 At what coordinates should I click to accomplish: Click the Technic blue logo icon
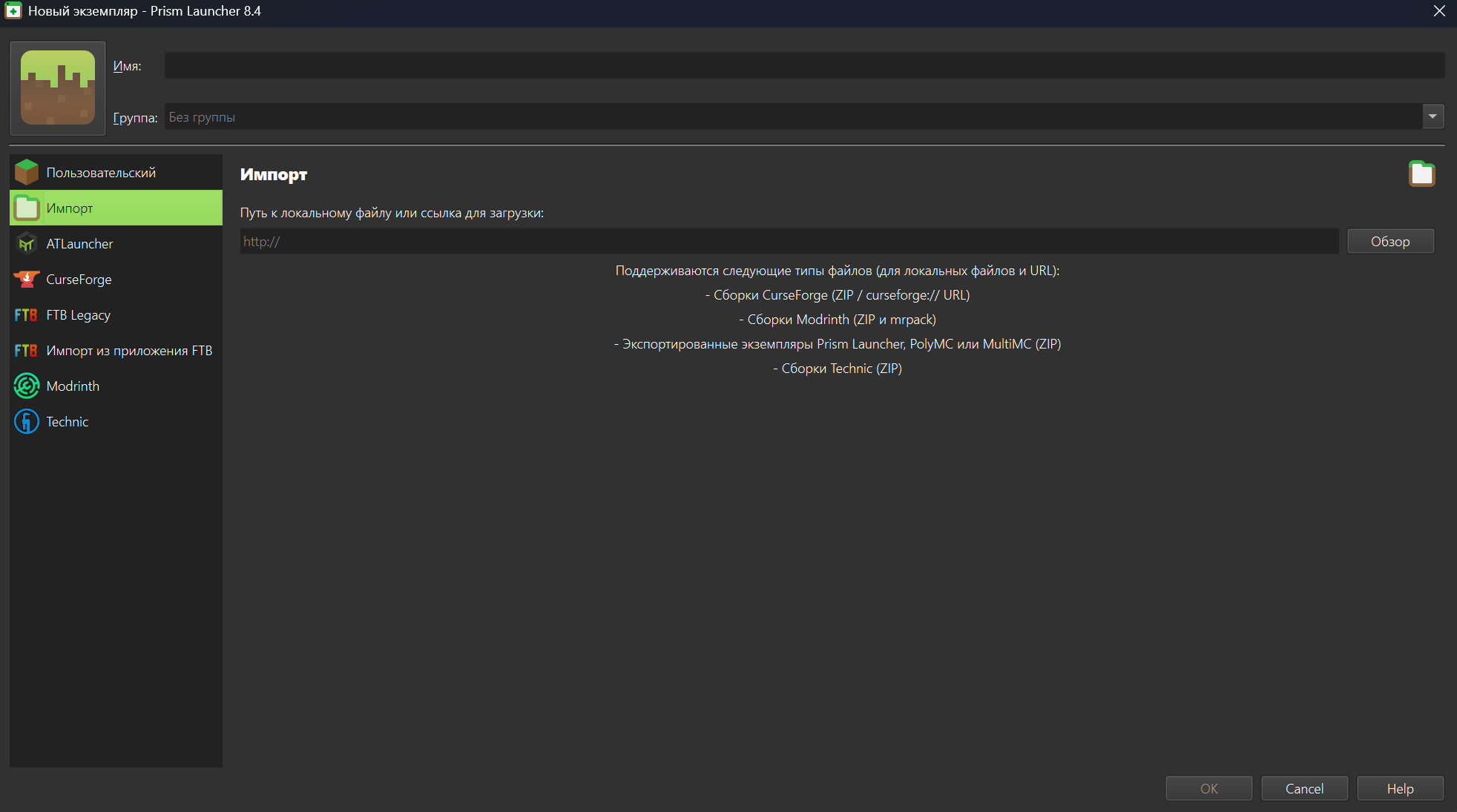(x=27, y=421)
